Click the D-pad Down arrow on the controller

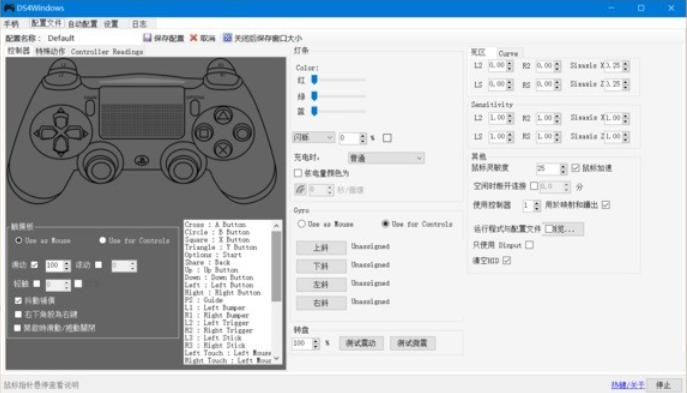coord(60,145)
